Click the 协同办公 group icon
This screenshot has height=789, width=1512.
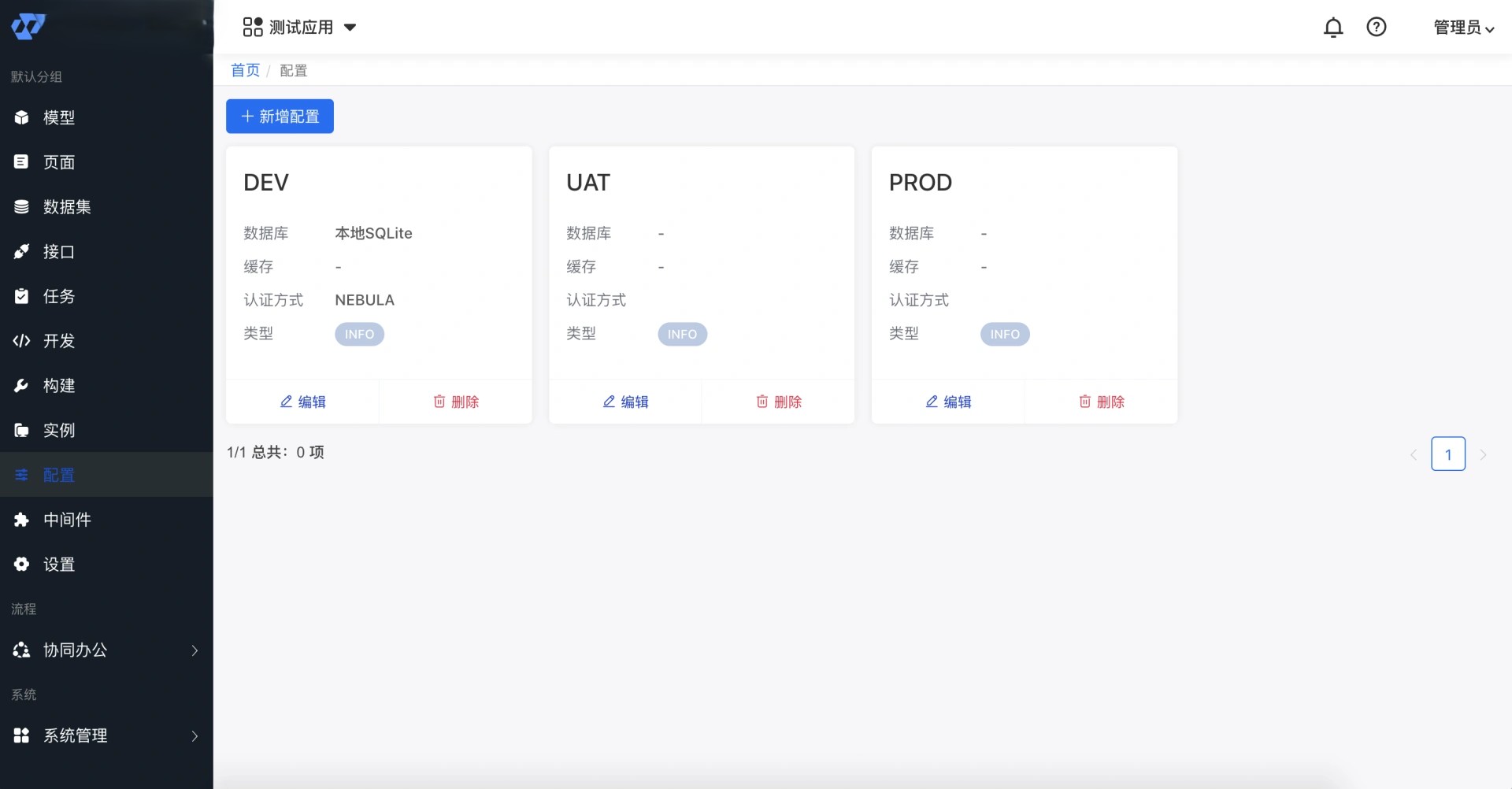tap(21, 650)
